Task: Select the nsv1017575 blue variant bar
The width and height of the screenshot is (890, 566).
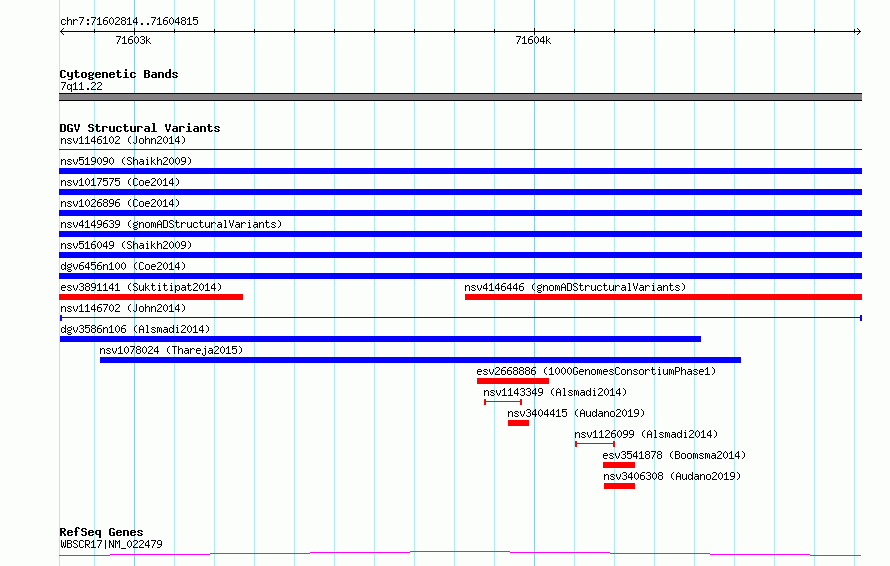Action: (460, 192)
